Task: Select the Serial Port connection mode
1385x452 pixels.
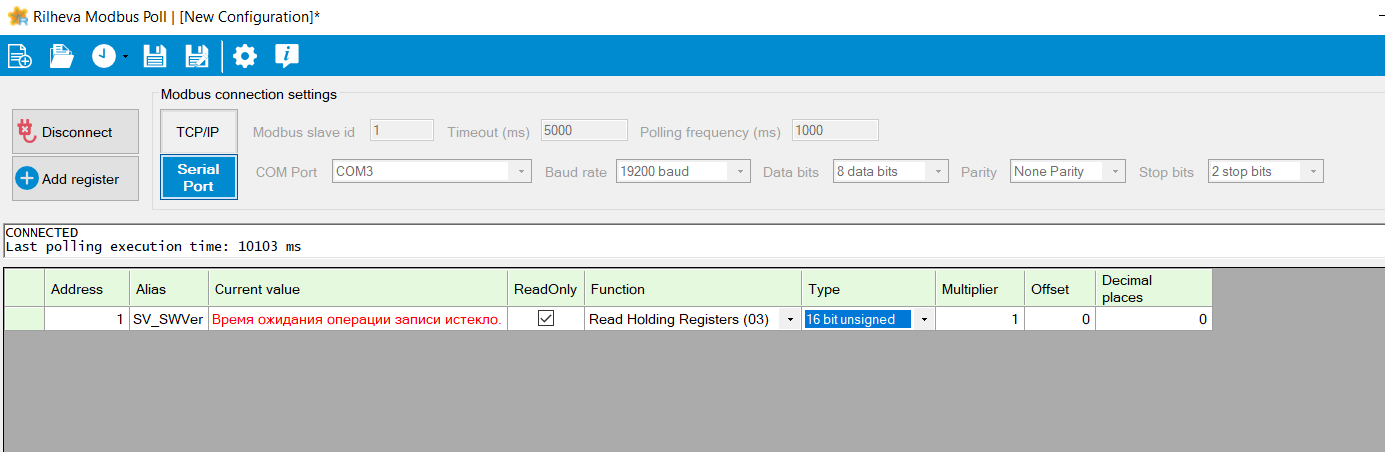Action: pos(198,177)
